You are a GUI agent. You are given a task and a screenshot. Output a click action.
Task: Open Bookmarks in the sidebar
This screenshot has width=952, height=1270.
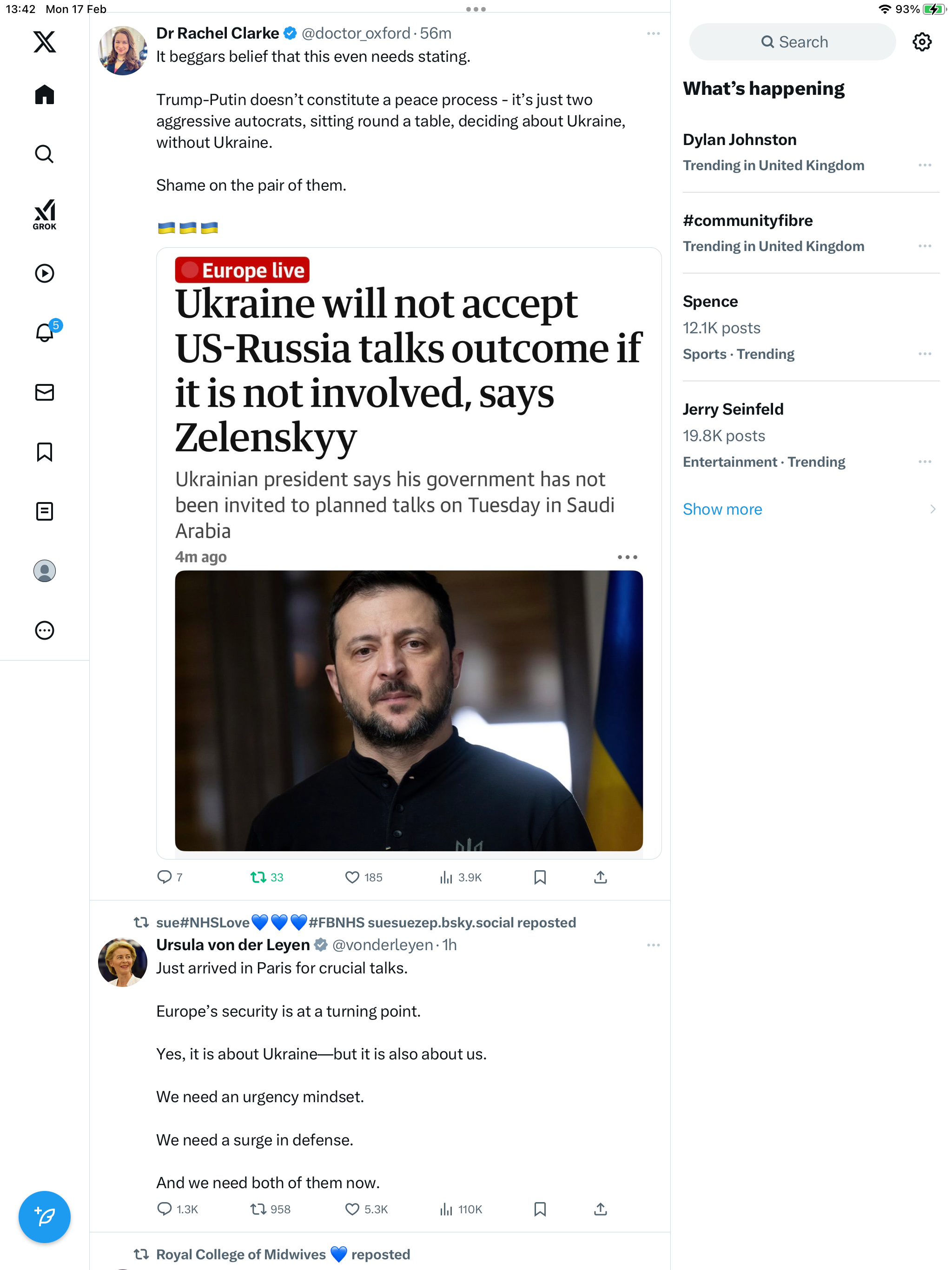click(44, 452)
